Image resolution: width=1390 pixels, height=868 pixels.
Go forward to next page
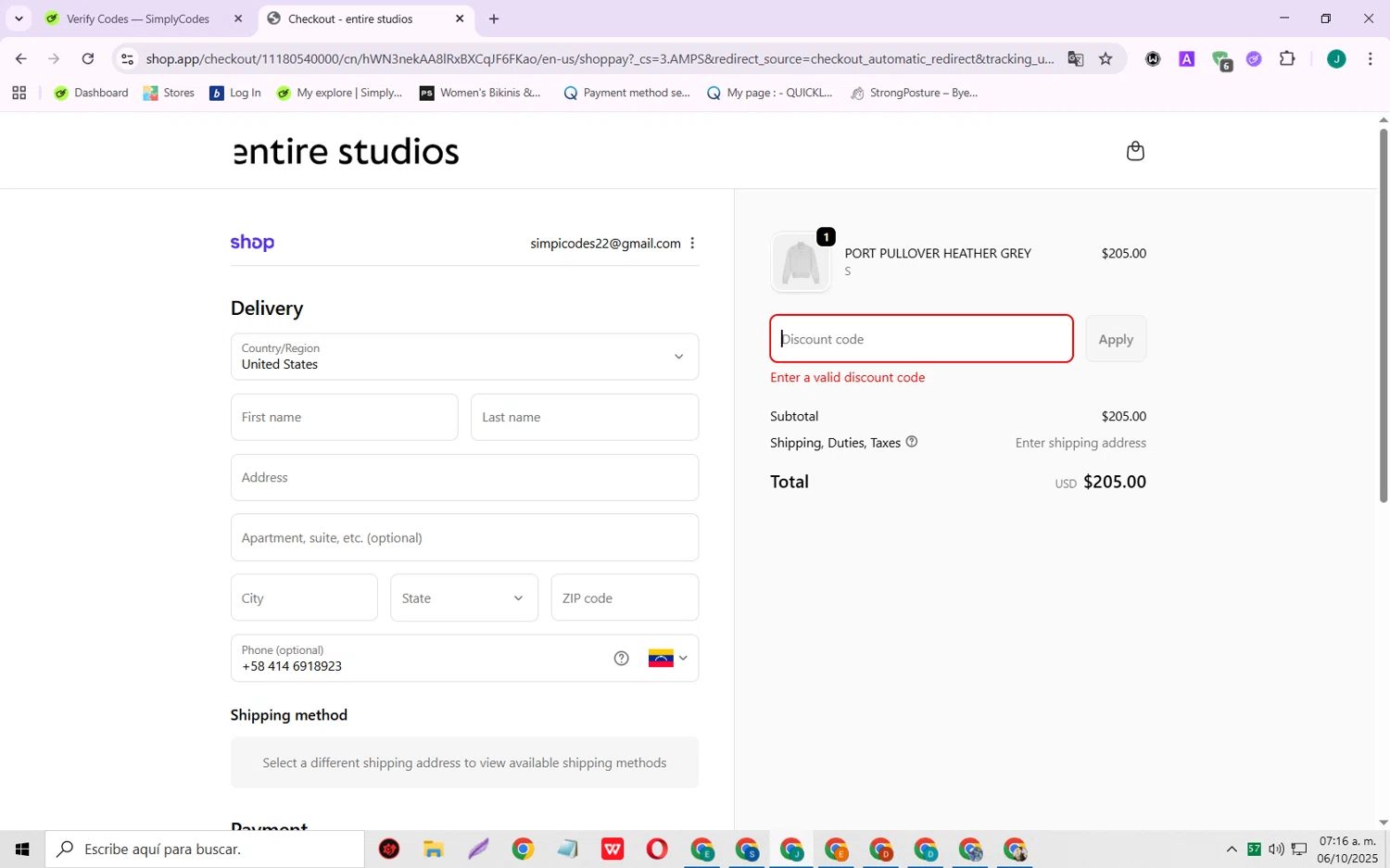click(x=54, y=59)
